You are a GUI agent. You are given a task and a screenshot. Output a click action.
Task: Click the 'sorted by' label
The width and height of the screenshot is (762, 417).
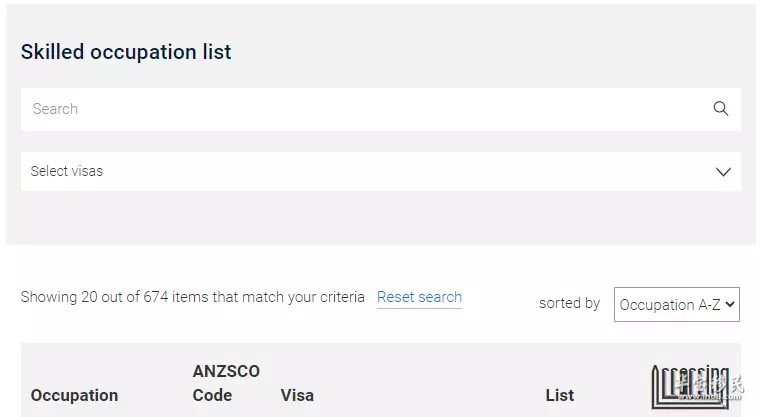click(x=569, y=303)
